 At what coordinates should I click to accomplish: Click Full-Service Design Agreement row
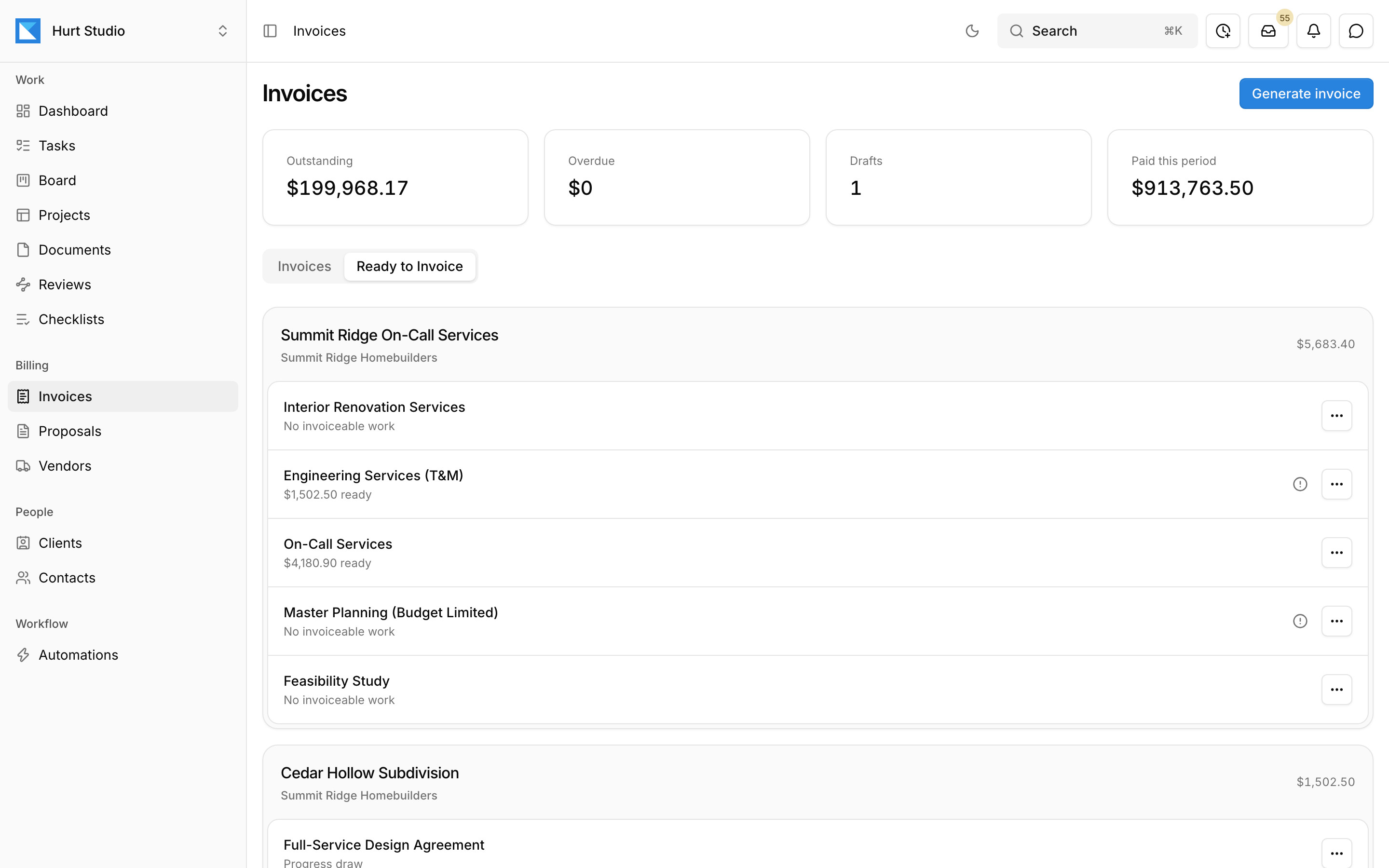(x=817, y=844)
